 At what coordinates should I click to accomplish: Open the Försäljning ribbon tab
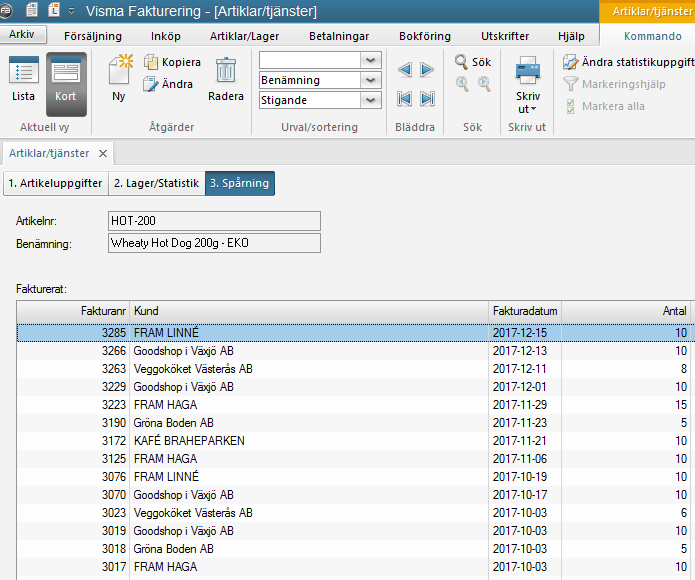point(93,36)
